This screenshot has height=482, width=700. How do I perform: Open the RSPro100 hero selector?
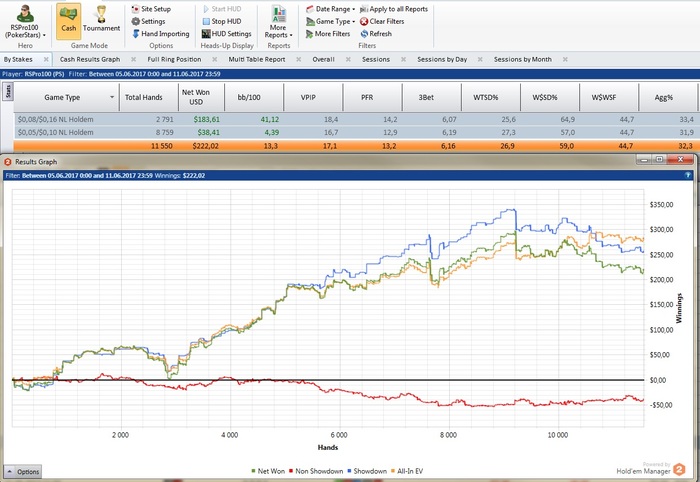[x=25, y=21]
